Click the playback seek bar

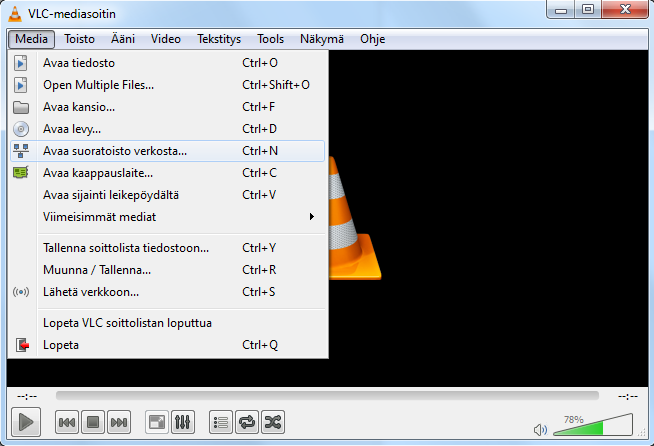point(327,396)
